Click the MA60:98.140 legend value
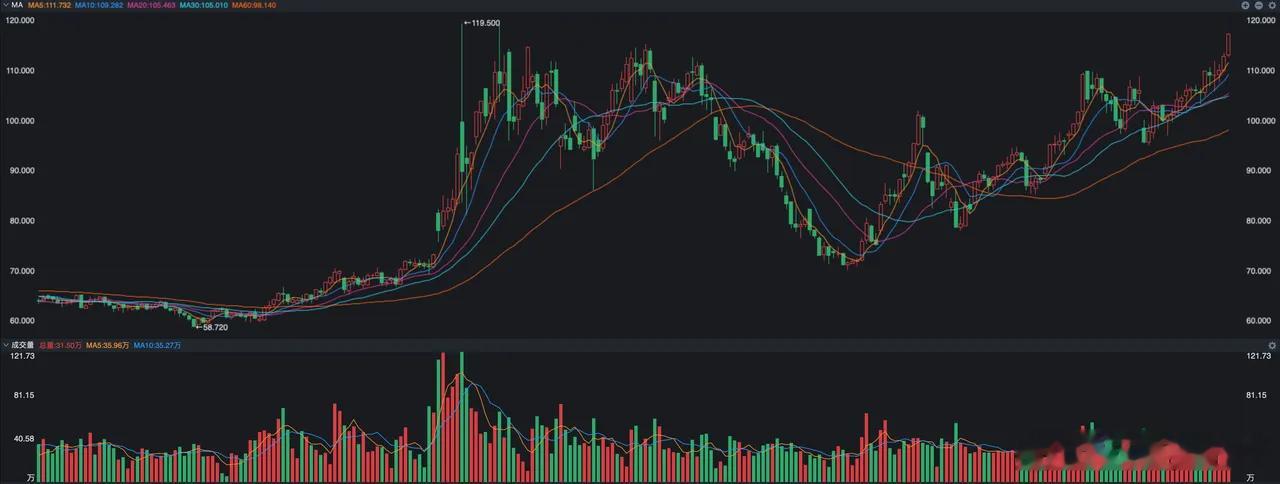This screenshot has width=1280, height=484. tap(254, 5)
